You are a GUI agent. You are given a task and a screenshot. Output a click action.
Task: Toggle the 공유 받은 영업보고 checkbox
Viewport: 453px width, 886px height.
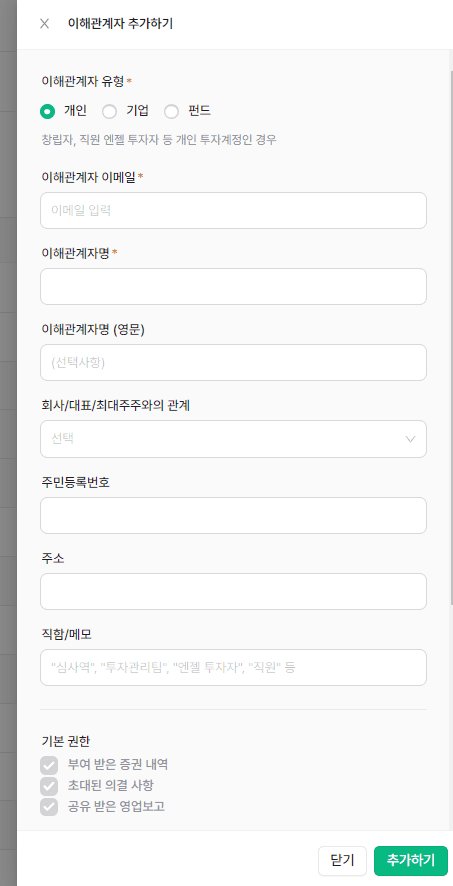tap(49, 807)
